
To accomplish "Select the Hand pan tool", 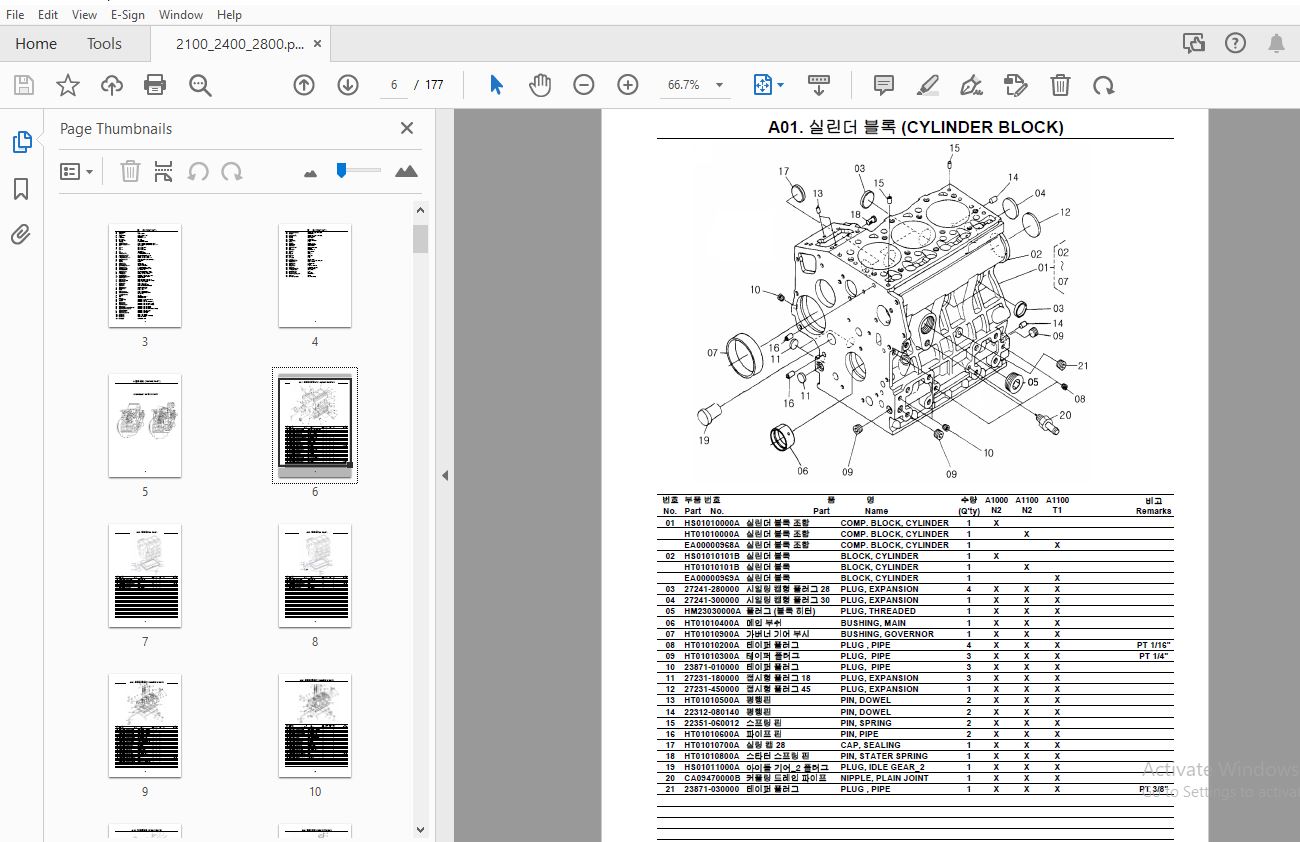I will (540, 85).
